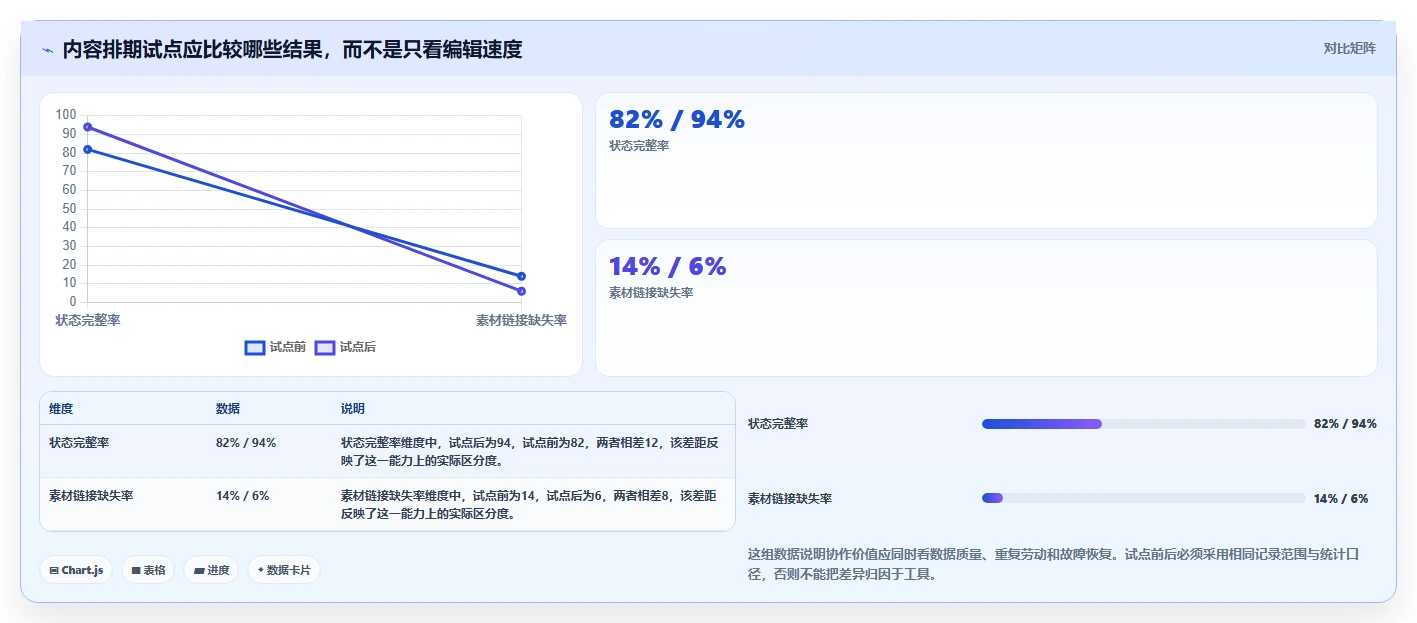Click the 试点前 data point at 14
Screen dimensions: 1417x623
click(x=521, y=276)
